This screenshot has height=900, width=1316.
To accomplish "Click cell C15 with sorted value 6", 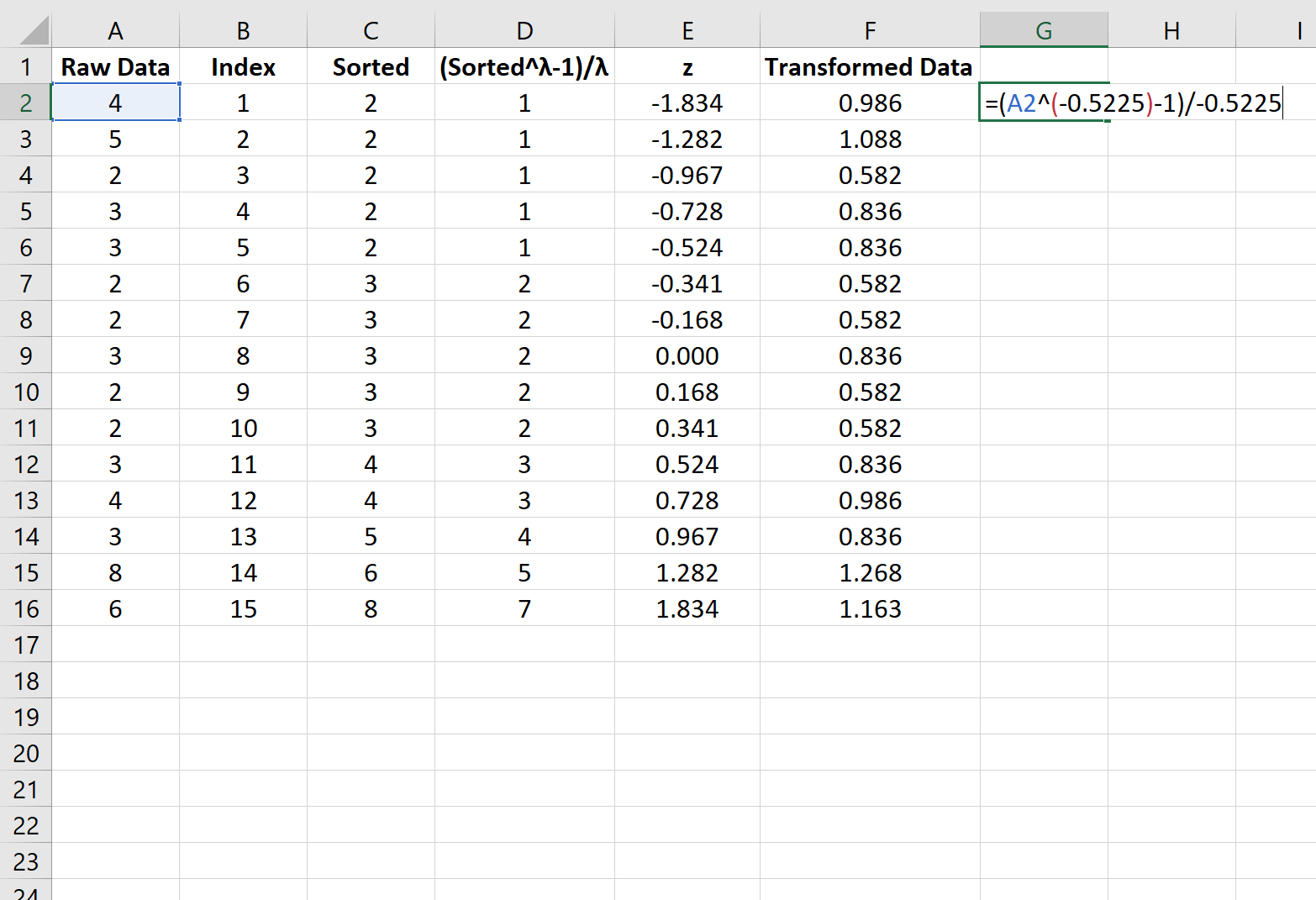I will (371, 572).
